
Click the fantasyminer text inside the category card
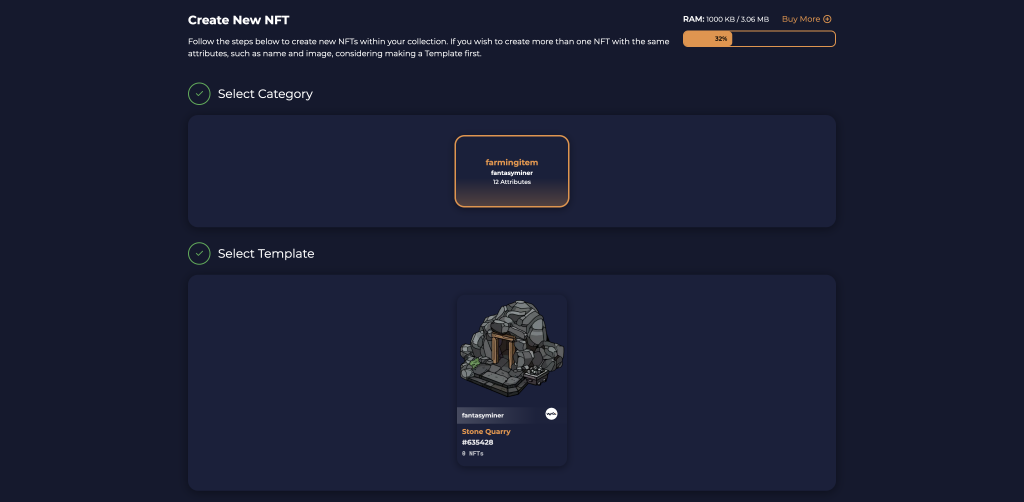pos(512,172)
